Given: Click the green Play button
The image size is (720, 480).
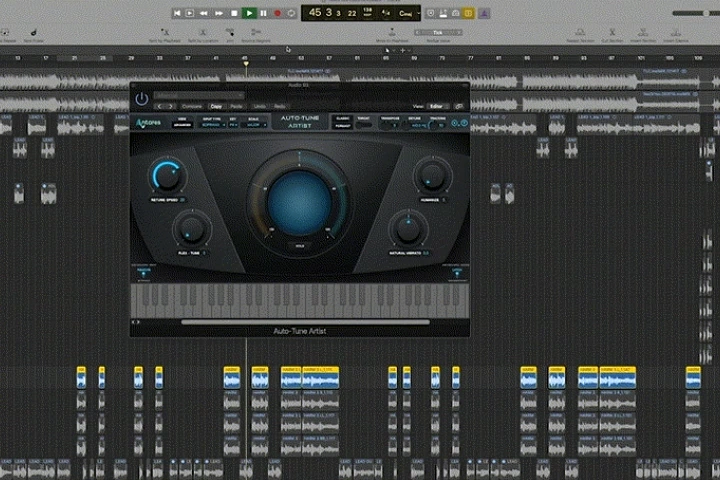Looking at the screenshot, I should pyautogui.click(x=249, y=13).
